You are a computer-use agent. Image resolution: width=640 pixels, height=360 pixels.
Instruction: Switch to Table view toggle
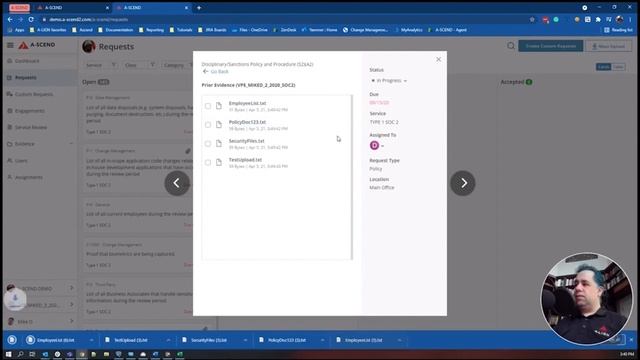pyautogui.click(x=618, y=67)
